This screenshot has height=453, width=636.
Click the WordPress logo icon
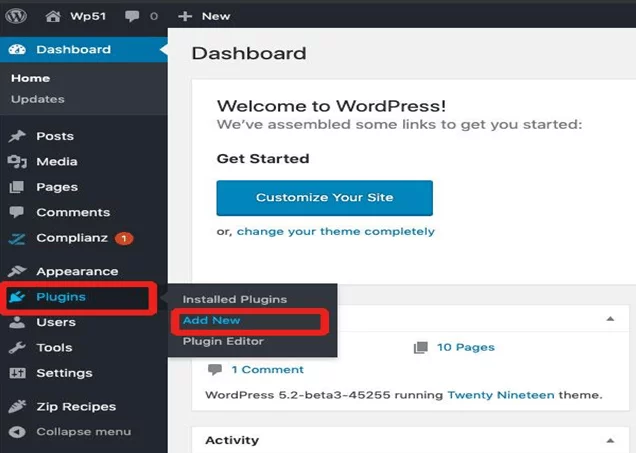(x=15, y=16)
